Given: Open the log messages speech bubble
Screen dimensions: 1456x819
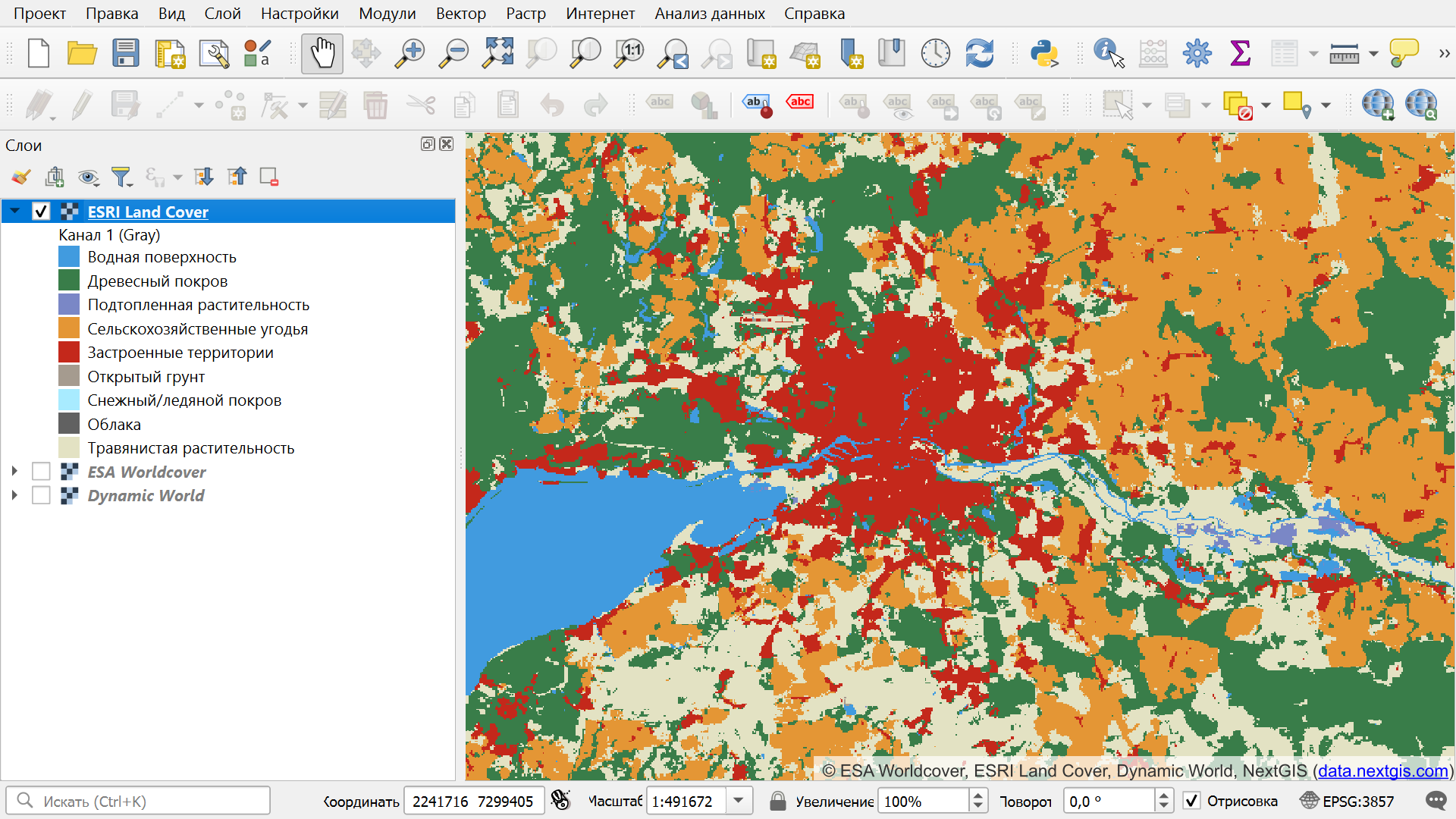Looking at the screenshot, I should pyautogui.click(x=1436, y=801).
